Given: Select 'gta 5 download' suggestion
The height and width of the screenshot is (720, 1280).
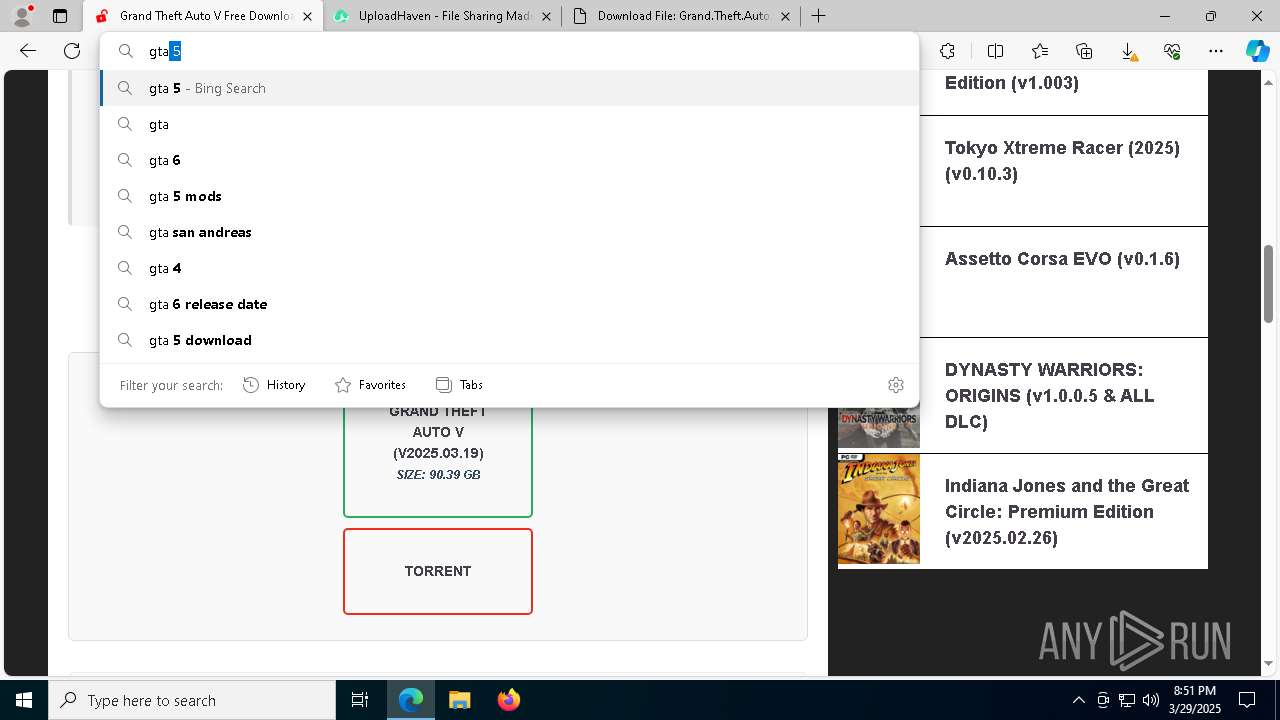Looking at the screenshot, I should [x=509, y=340].
